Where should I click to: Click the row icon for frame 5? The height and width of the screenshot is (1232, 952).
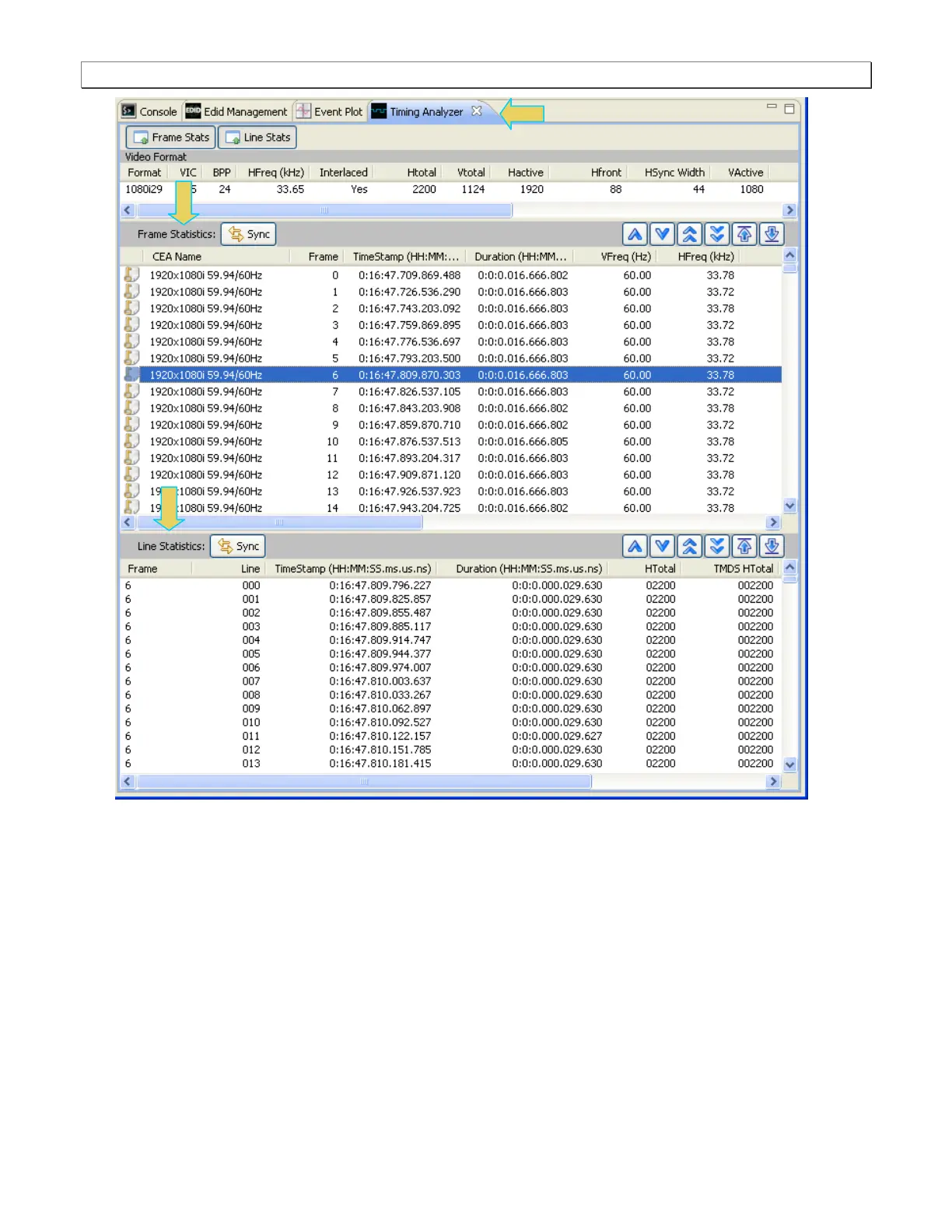[x=132, y=358]
